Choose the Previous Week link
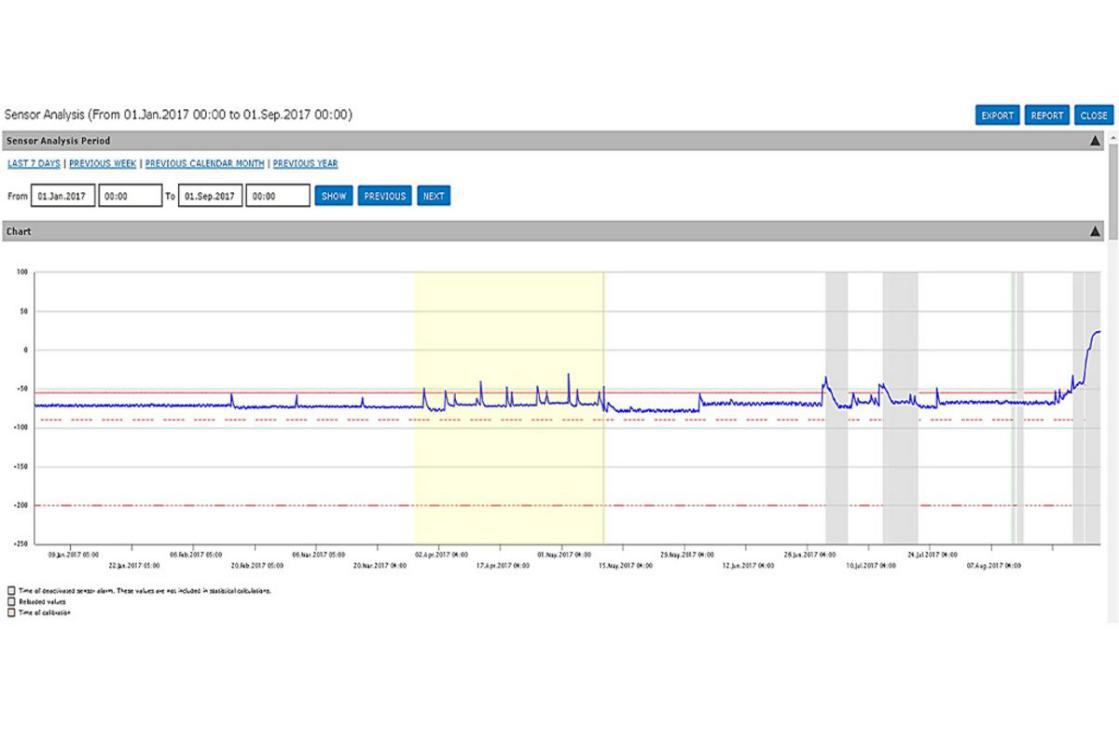Image resolution: width=1119 pixels, height=743 pixels. (x=102, y=163)
